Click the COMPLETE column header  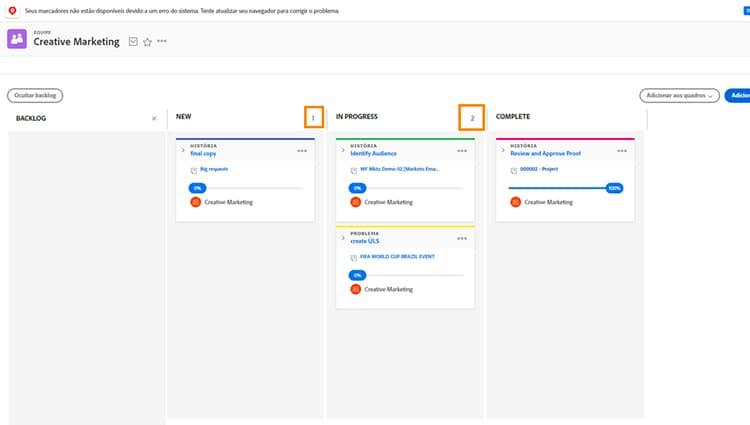513,117
